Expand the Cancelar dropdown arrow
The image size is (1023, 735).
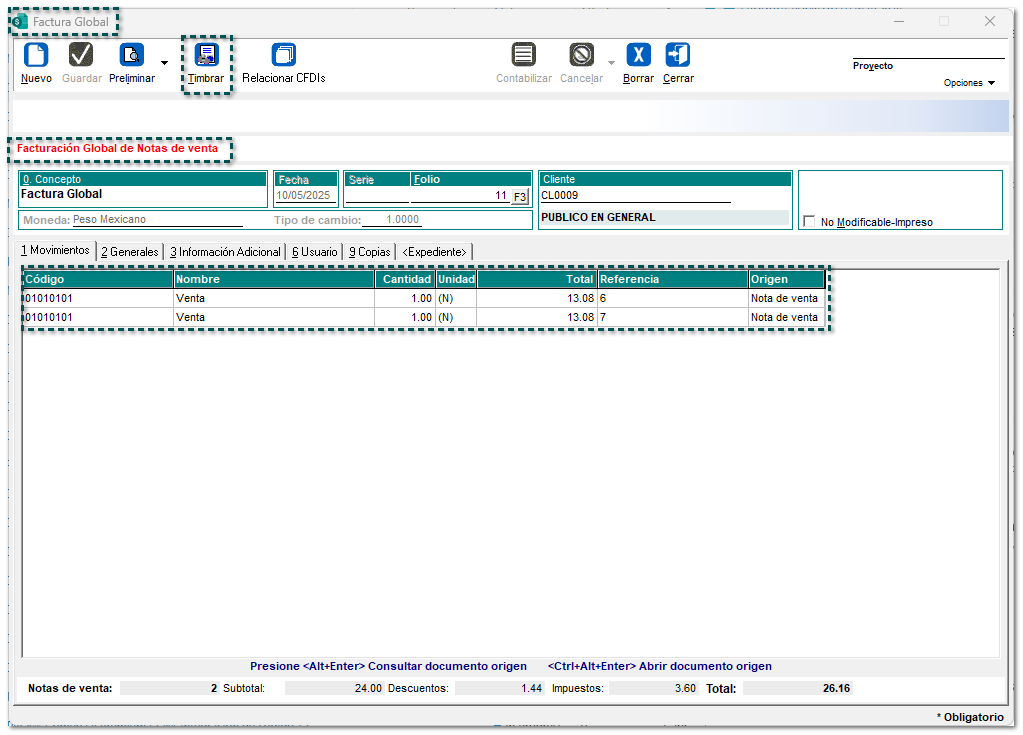pyautogui.click(x=610, y=63)
